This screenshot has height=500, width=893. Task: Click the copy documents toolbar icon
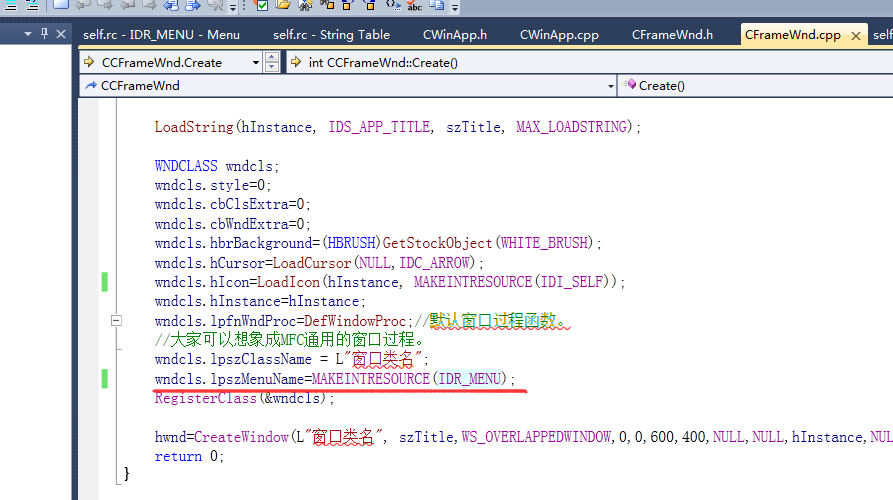point(437,5)
